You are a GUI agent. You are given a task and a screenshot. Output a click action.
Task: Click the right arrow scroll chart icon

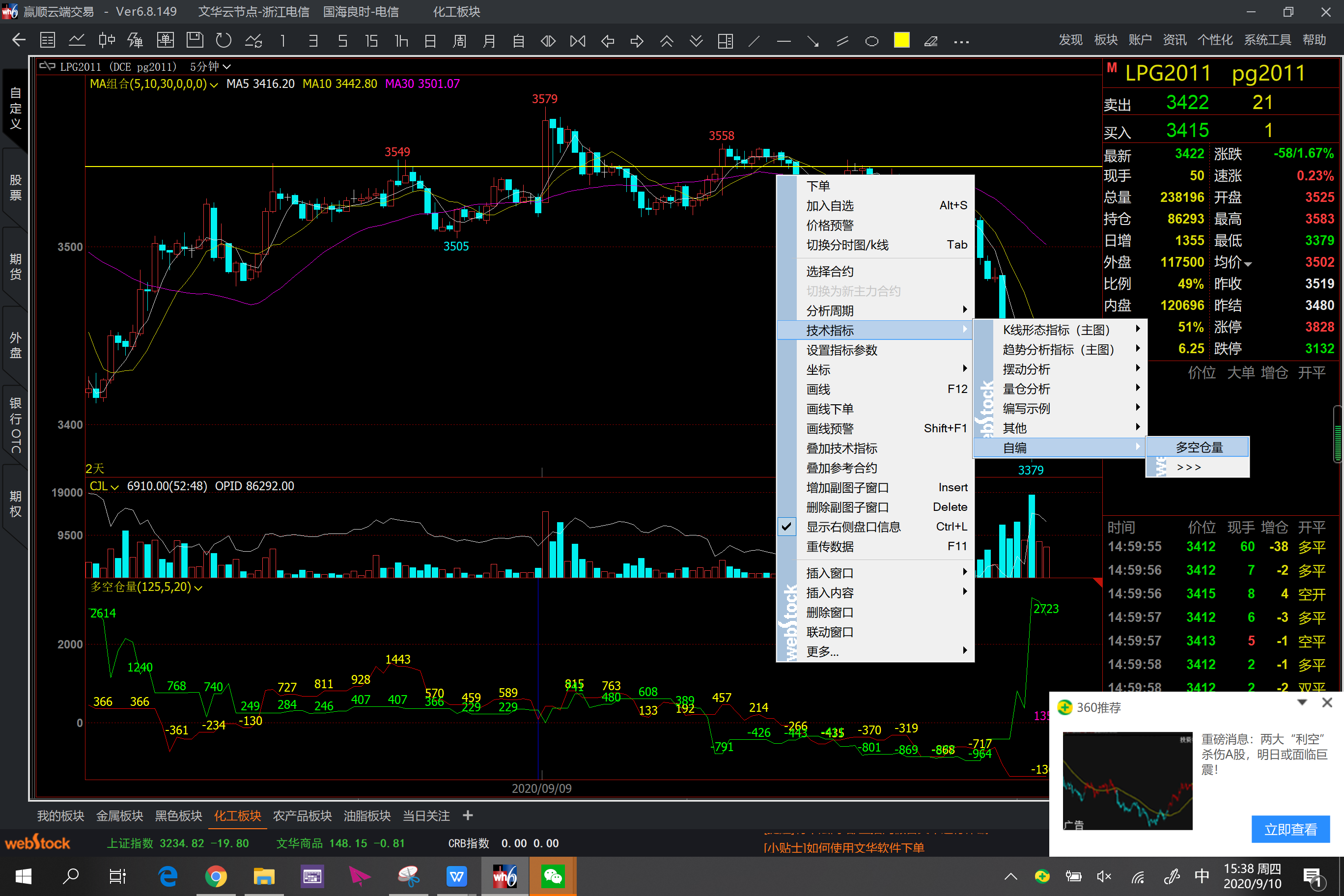[x=637, y=41]
